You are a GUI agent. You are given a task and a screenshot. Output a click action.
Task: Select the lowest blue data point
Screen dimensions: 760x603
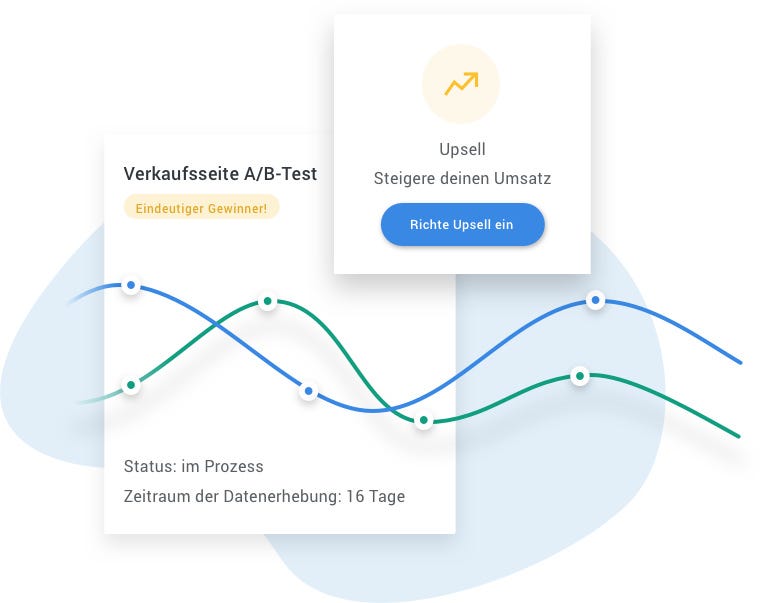click(x=308, y=391)
